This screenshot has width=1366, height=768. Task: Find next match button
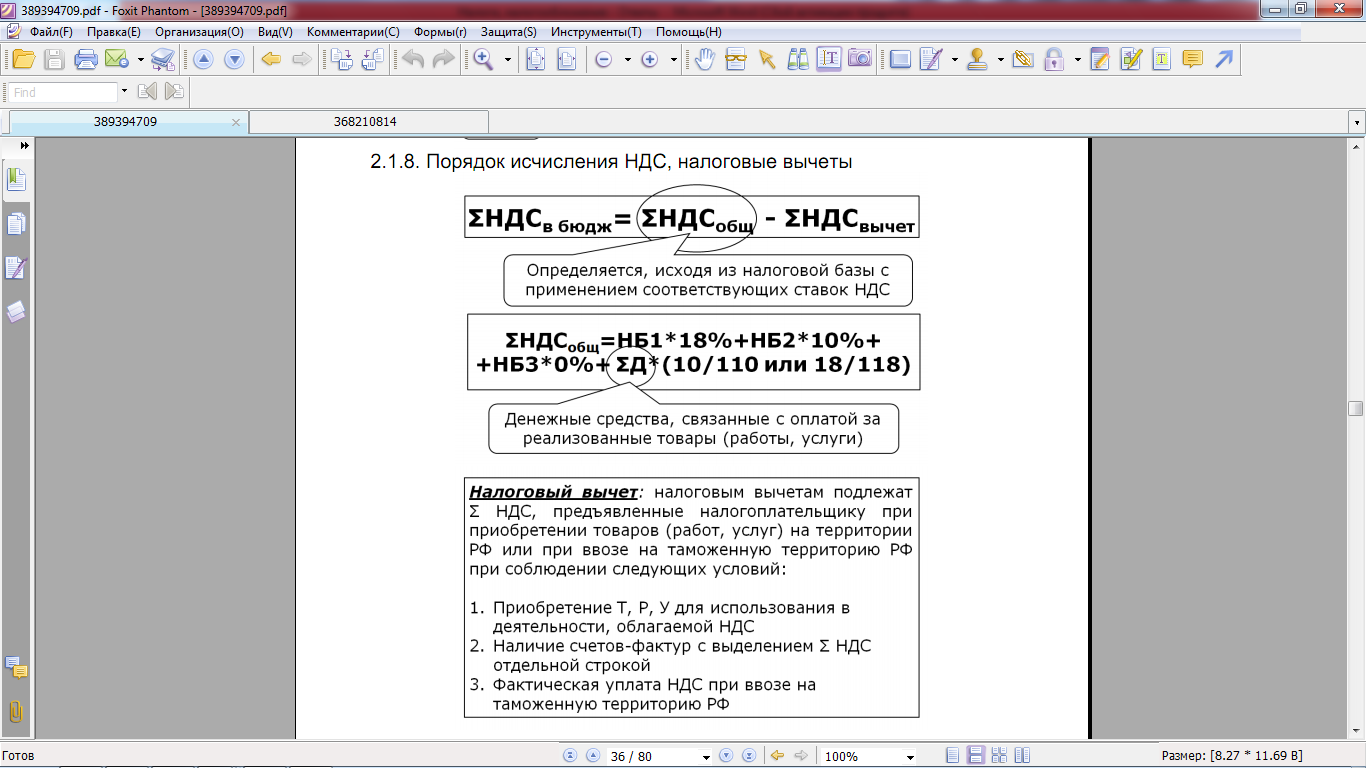pyautogui.click(x=174, y=92)
